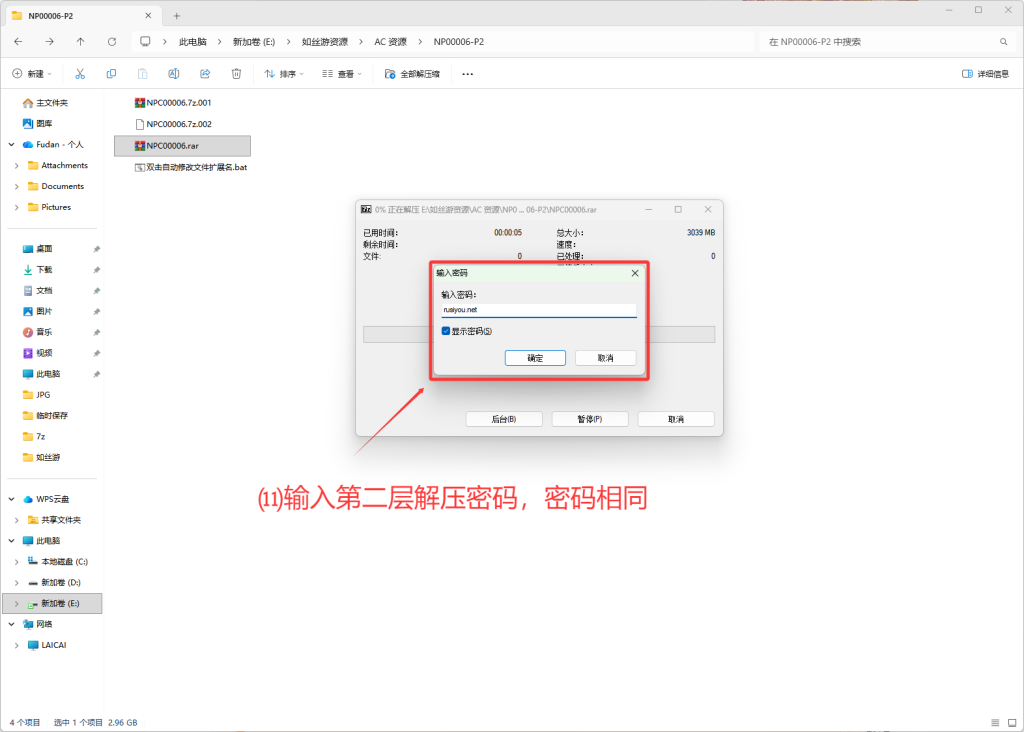The height and width of the screenshot is (732, 1024).
Task: Click the Cut scissors icon in toolbar
Action: pyautogui.click(x=80, y=74)
